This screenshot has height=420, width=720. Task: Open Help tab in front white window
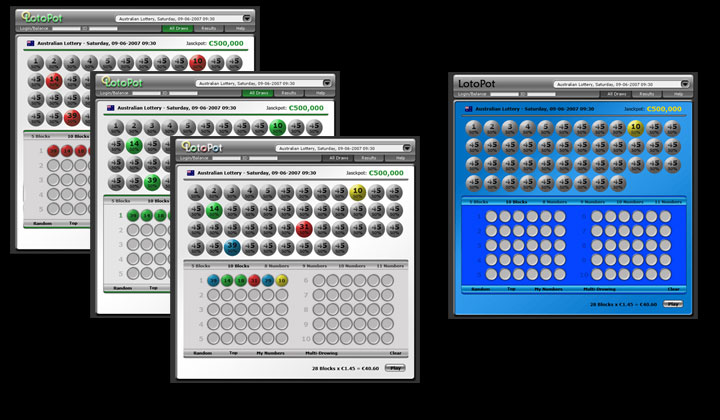coord(400,158)
